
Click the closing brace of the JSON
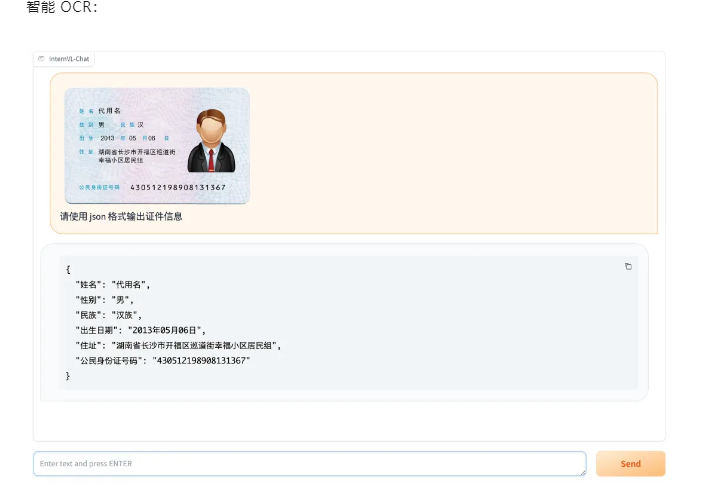68,375
